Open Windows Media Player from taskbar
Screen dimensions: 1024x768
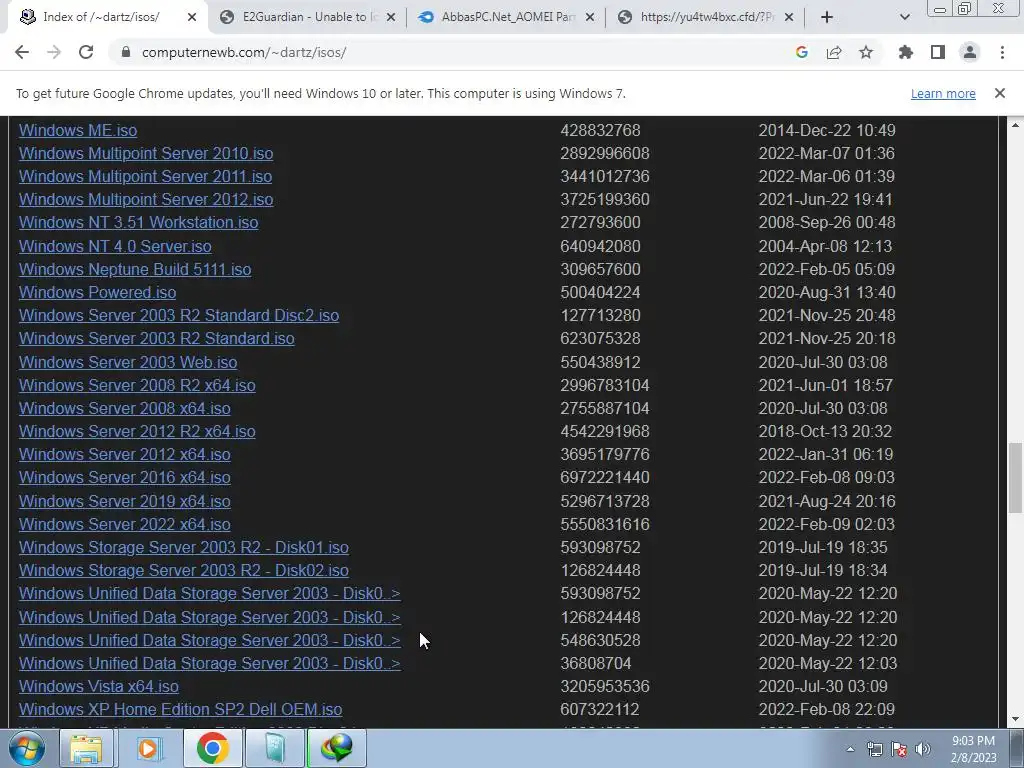pos(148,748)
